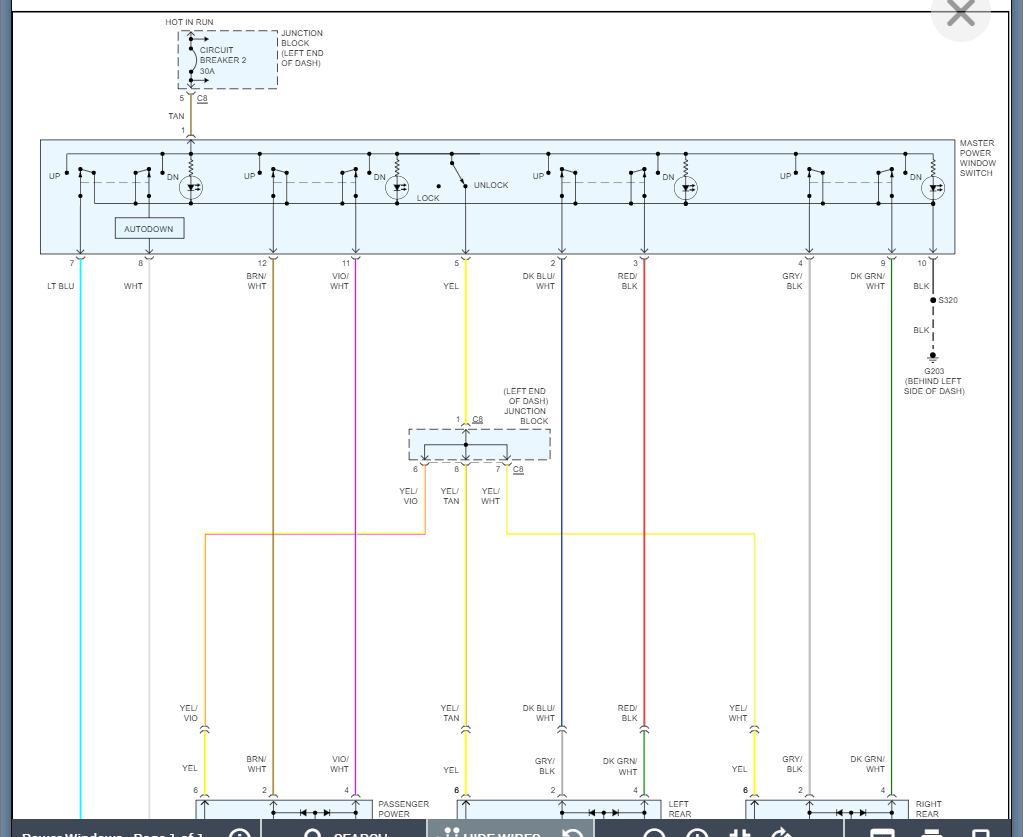Click RED/BLK label under switch pin 3

tap(628, 281)
